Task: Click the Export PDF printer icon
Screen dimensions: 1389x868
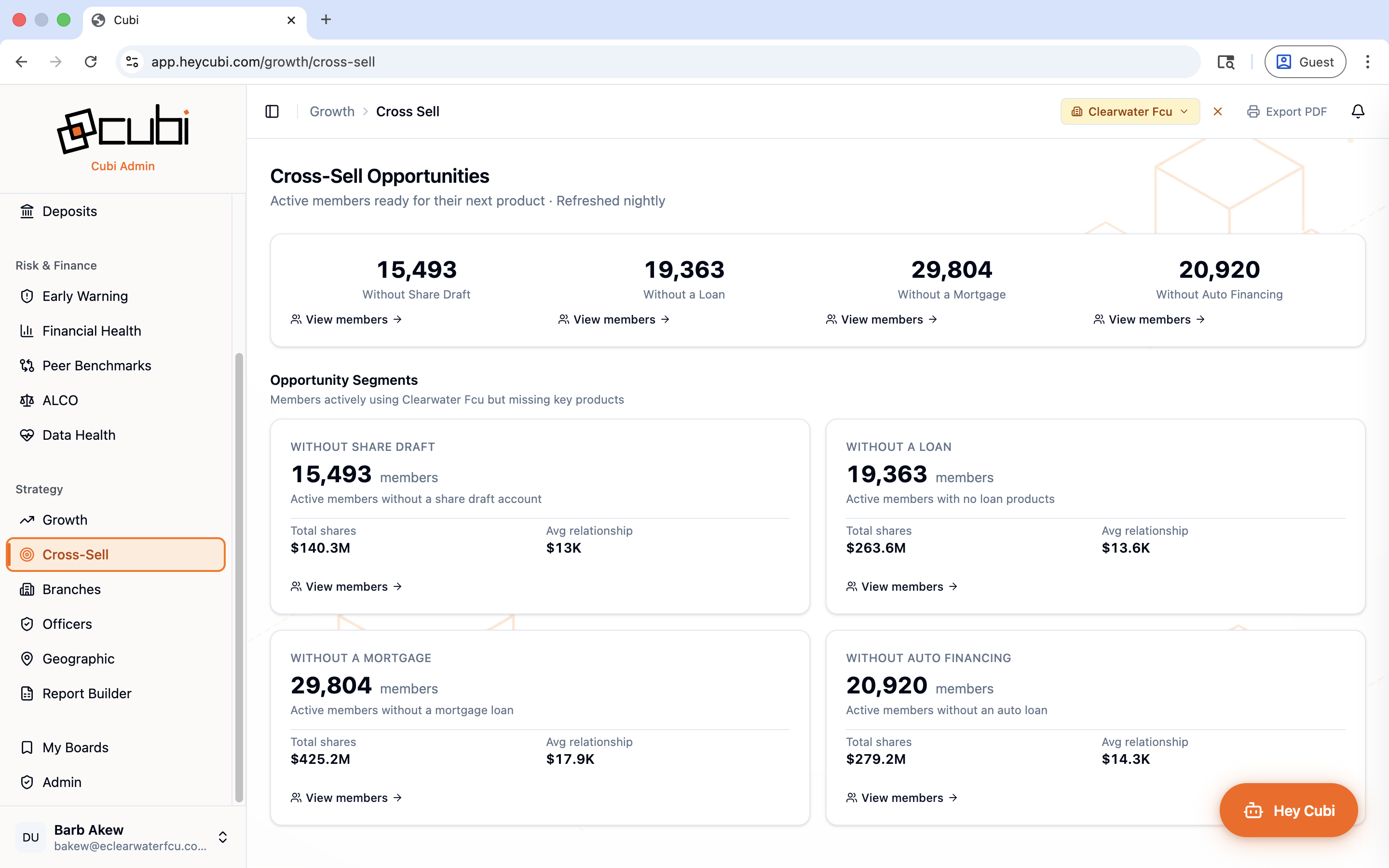Action: 1253,111
